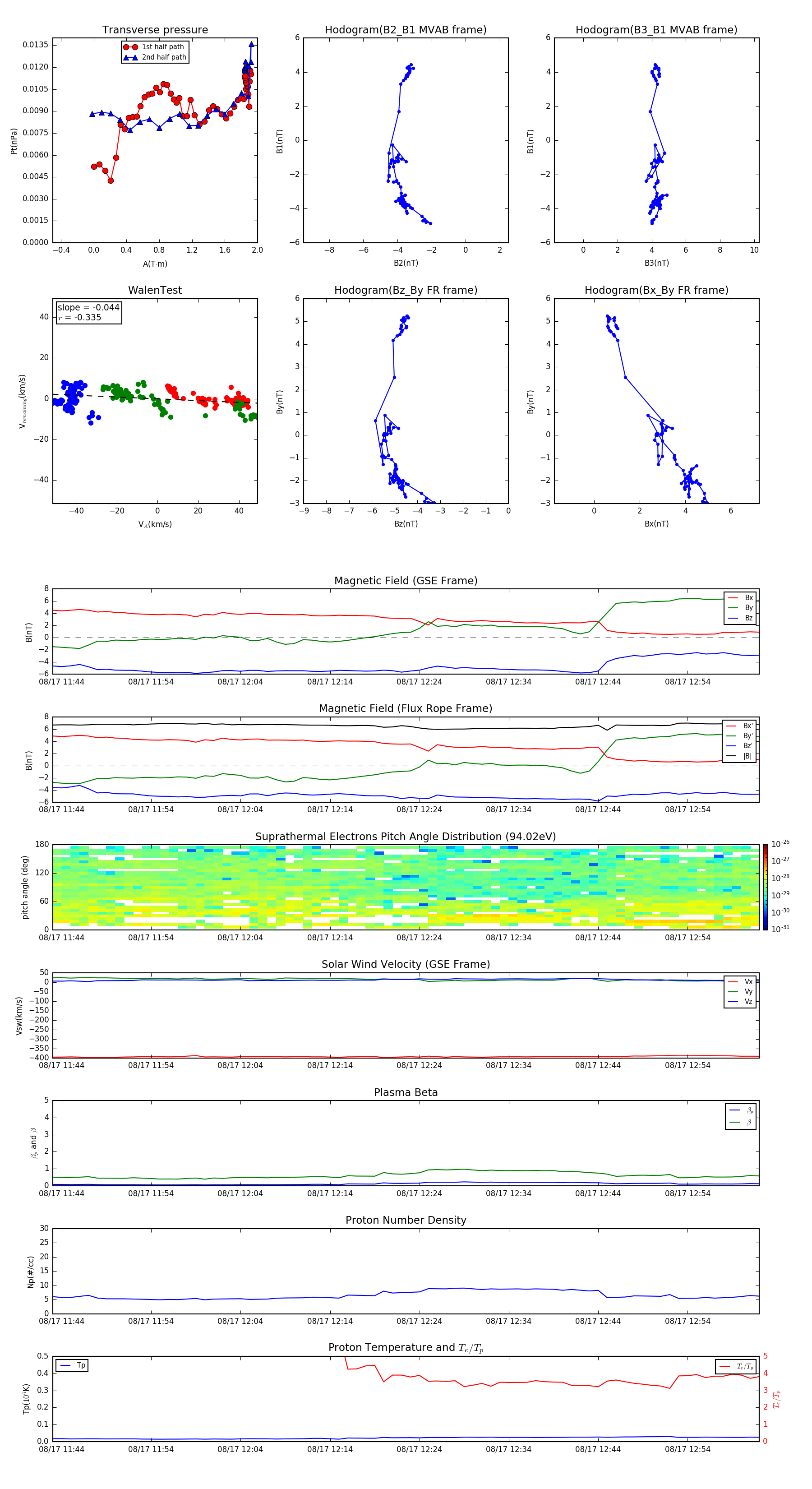Screen dimensions: 812x1489
Task: Click the red 'Te/Tp' right y-axis label
Action: pos(776,1399)
